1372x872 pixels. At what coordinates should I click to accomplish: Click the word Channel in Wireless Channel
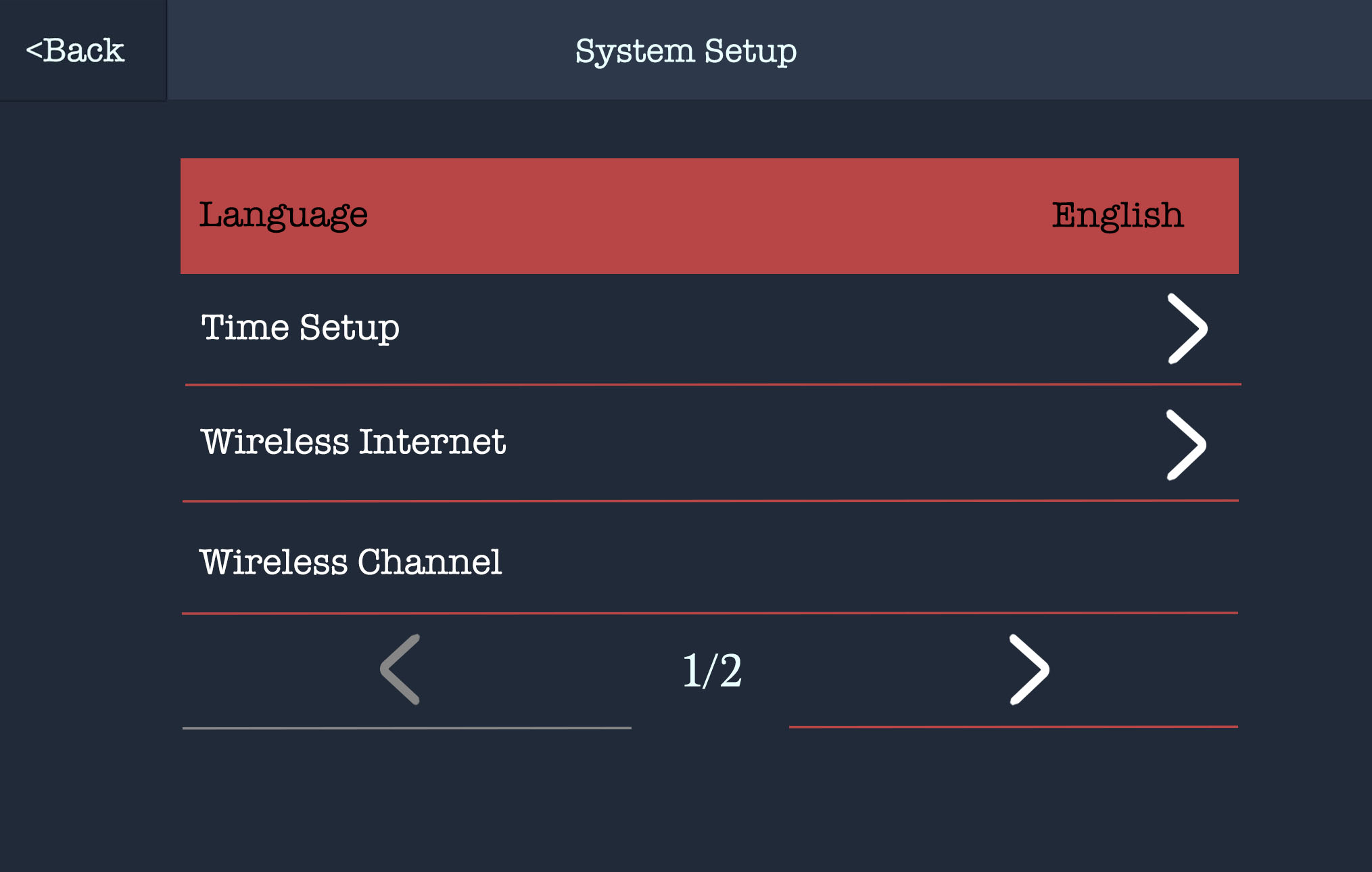pyautogui.click(x=429, y=562)
